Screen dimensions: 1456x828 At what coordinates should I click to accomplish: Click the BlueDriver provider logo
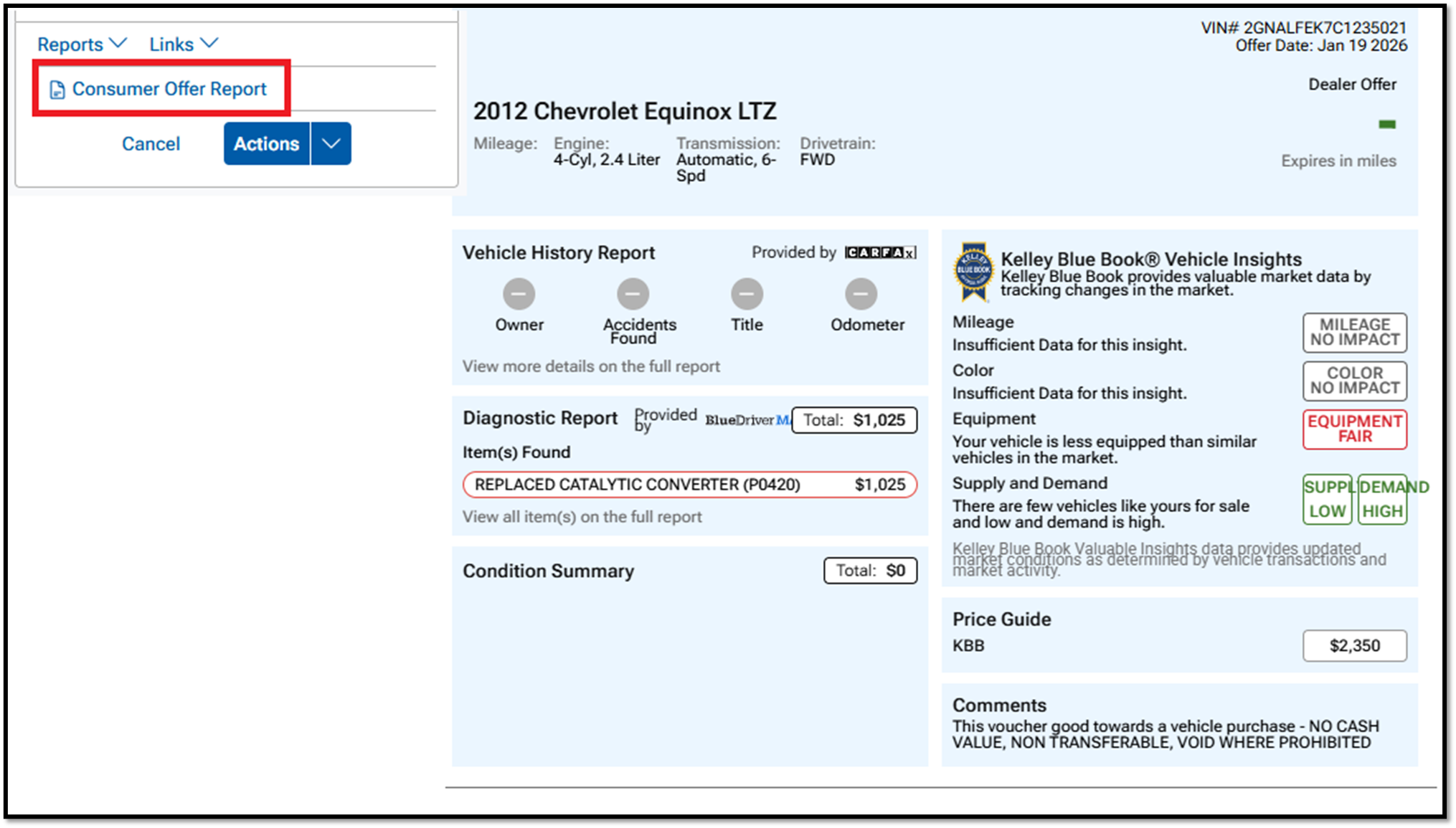coord(747,420)
